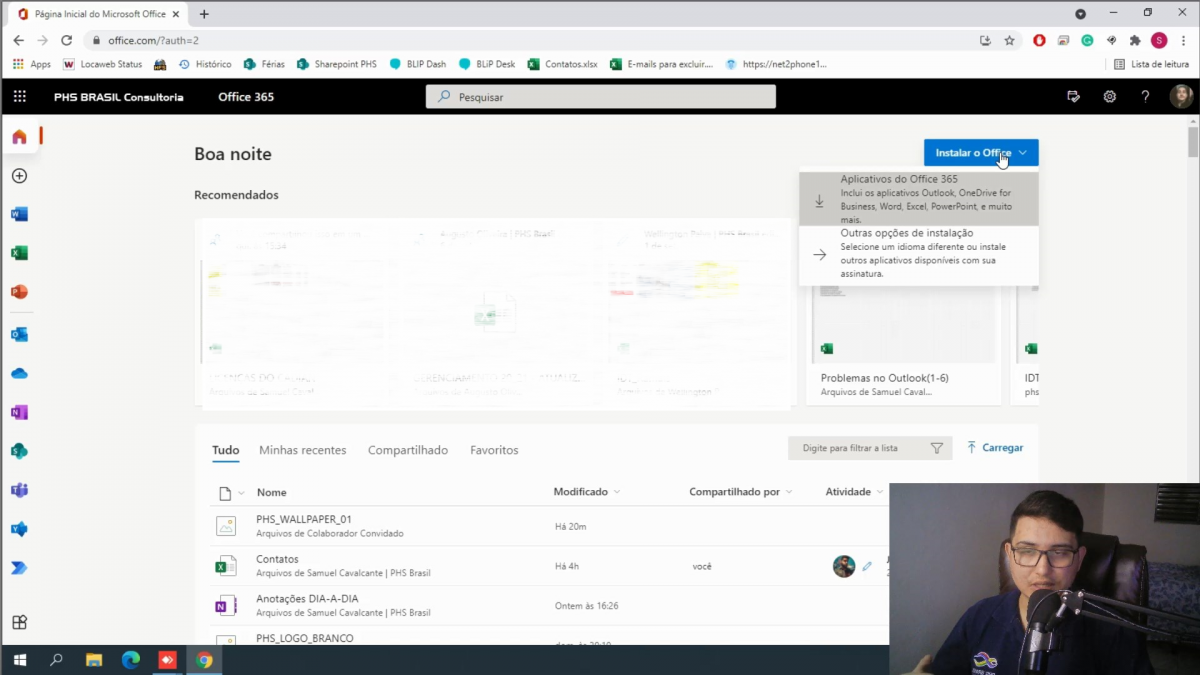Screen dimensions: 1200x675
Task: Open Chrome profile avatar S
Action: click(x=1159, y=41)
